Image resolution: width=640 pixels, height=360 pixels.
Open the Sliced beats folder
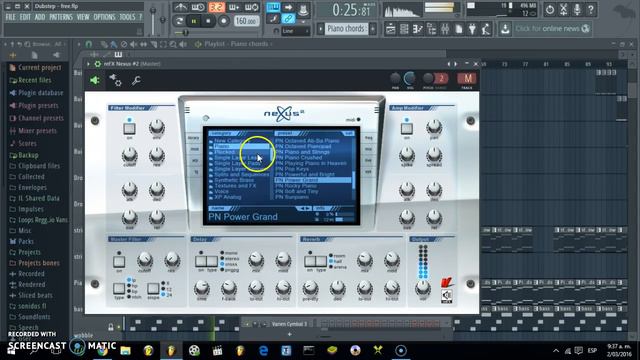[x=30, y=295]
